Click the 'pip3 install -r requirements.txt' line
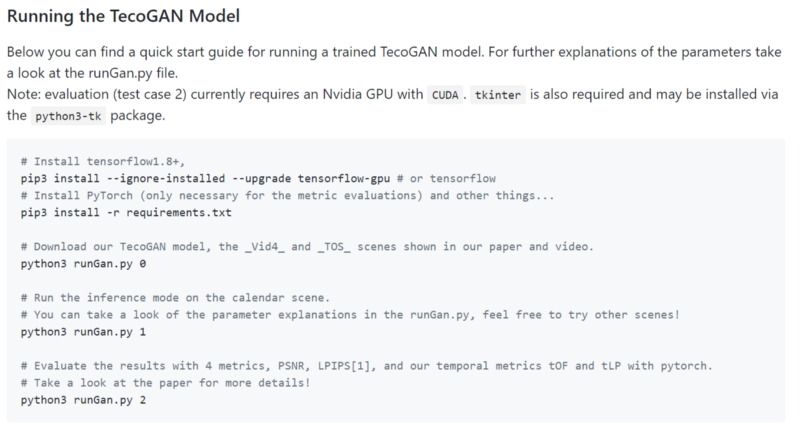Viewport: 800px width, 431px height. tap(126, 213)
